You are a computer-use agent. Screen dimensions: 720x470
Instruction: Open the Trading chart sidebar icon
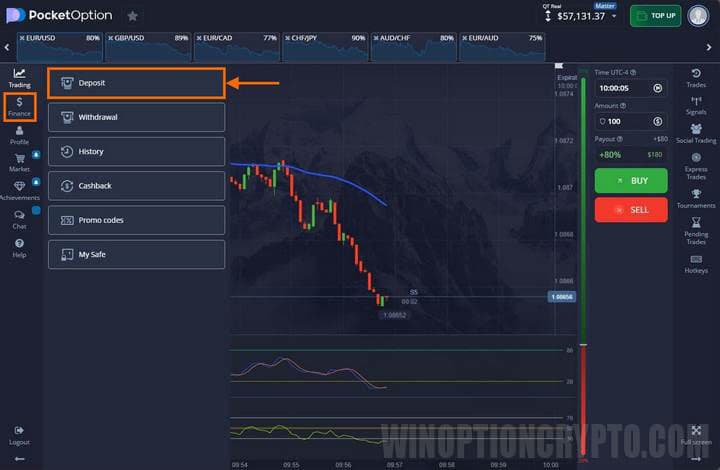19,75
